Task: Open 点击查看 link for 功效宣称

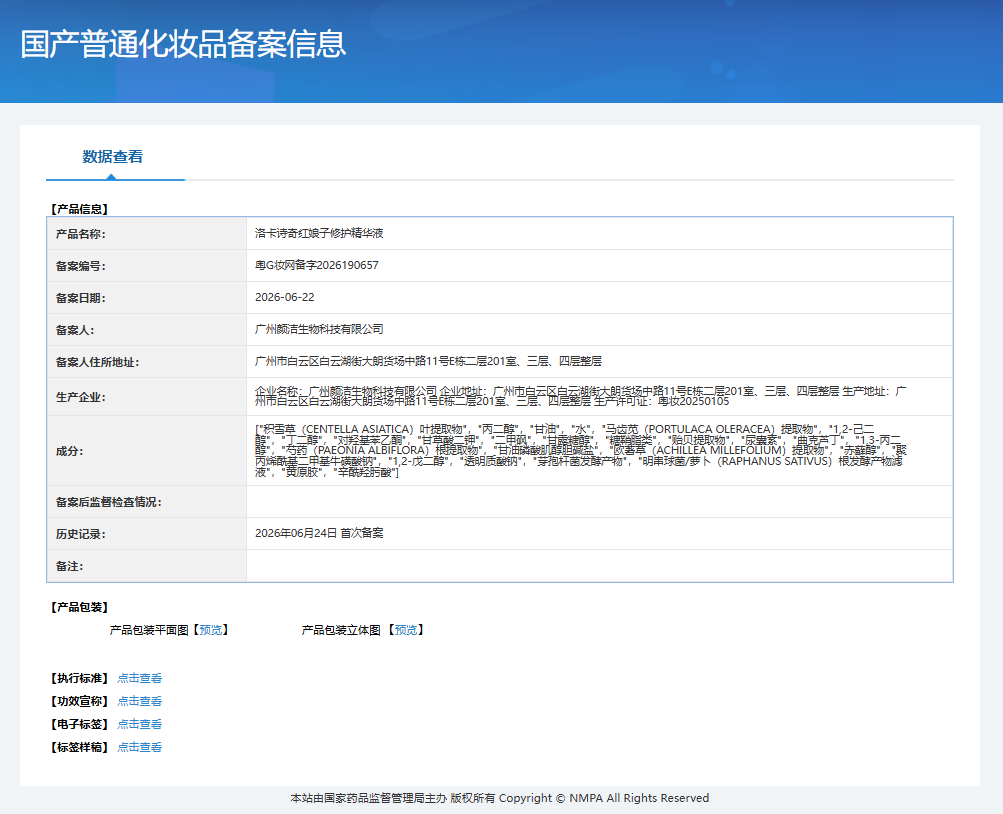Action: click(x=139, y=701)
